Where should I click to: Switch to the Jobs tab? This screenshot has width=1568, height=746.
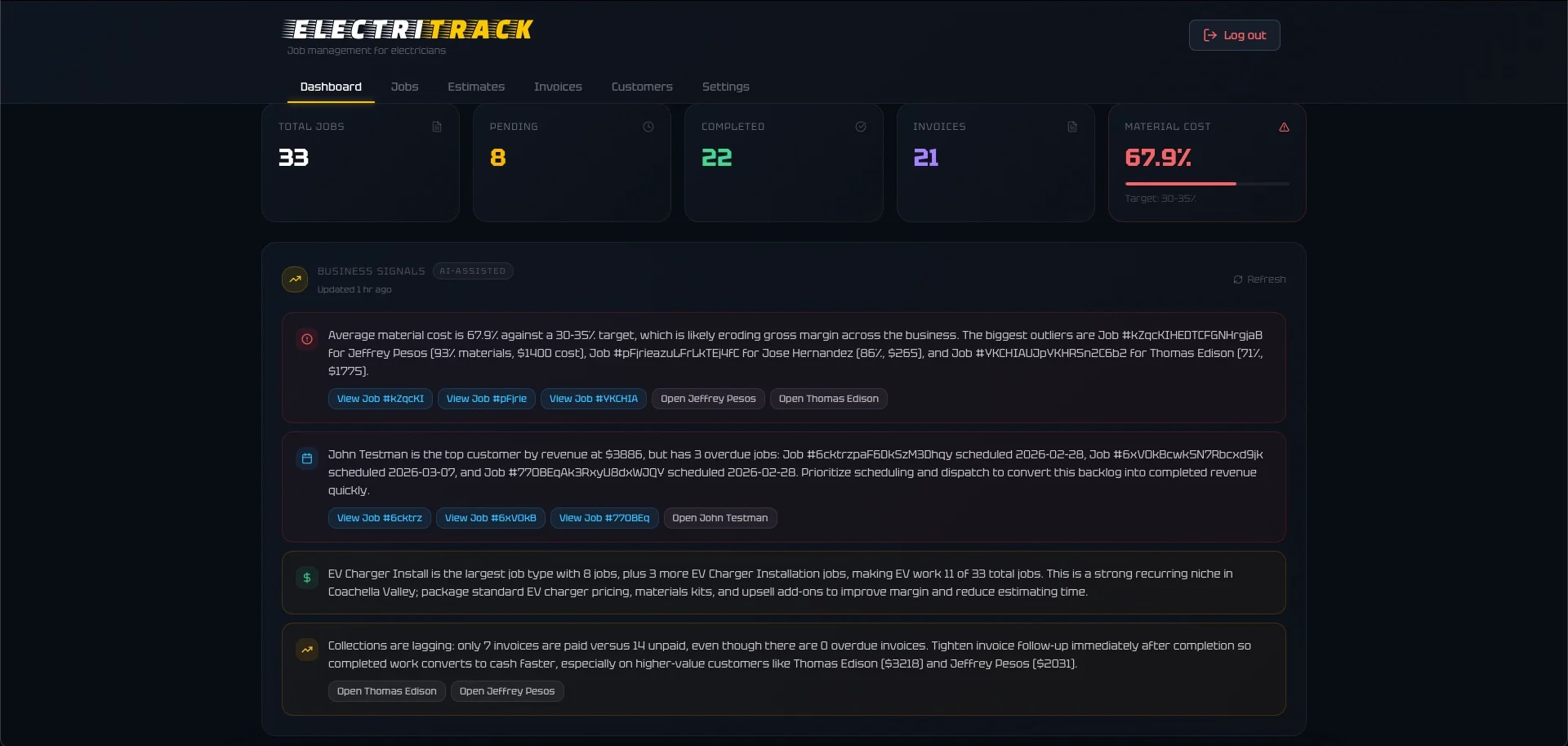[x=405, y=87]
